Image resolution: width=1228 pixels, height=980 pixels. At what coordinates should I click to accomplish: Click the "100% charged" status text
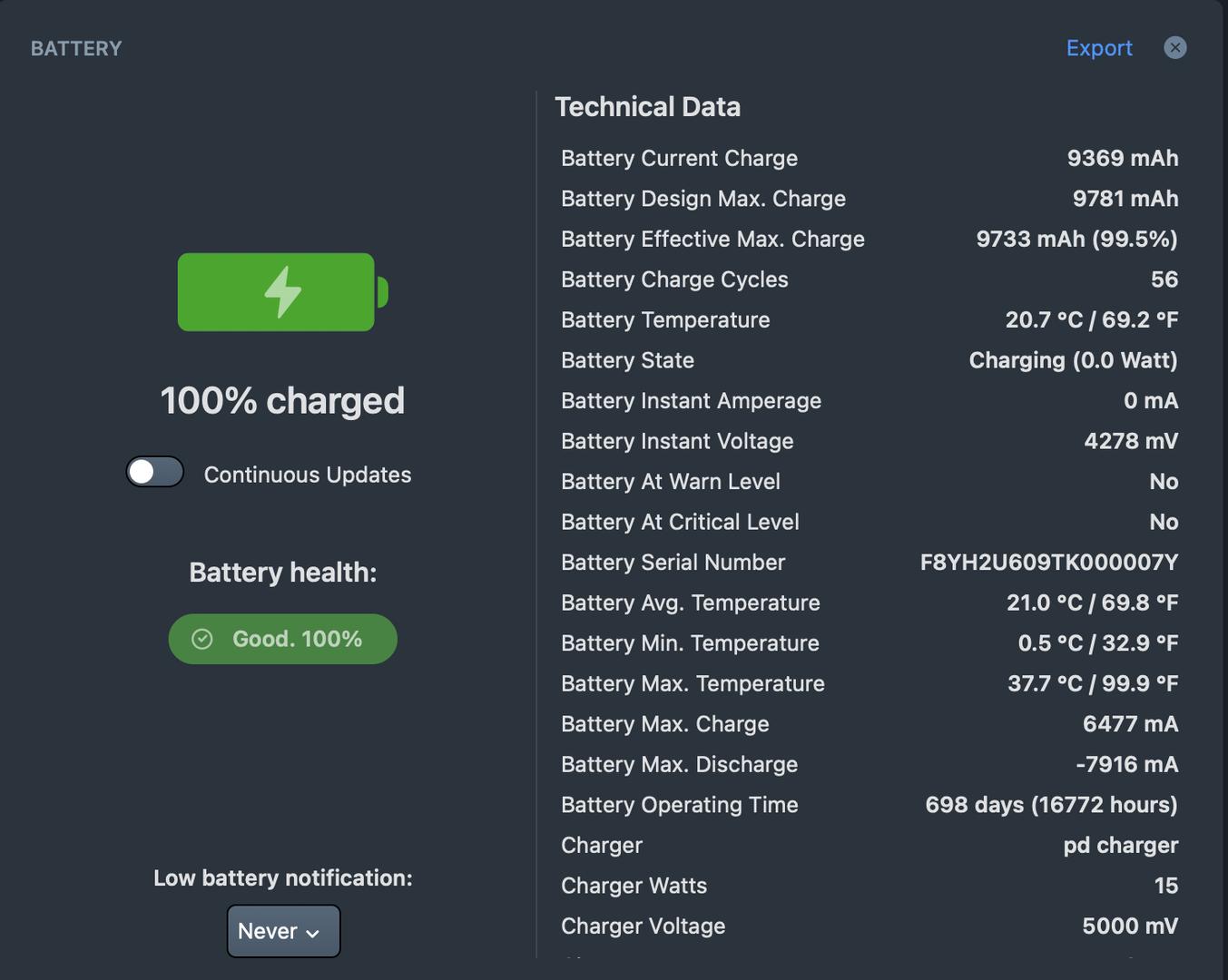tap(282, 401)
